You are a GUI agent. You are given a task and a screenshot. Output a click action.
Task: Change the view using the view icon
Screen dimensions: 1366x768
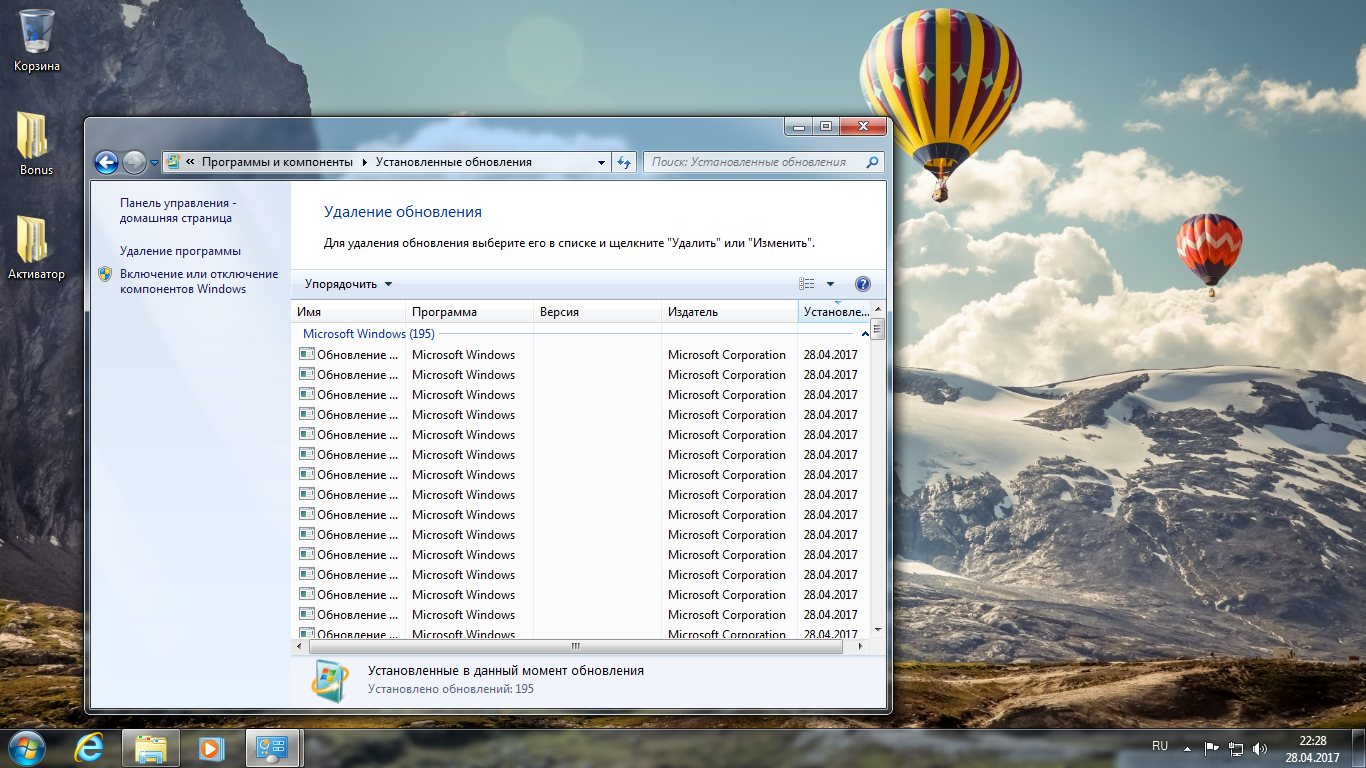tap(807, 284)
